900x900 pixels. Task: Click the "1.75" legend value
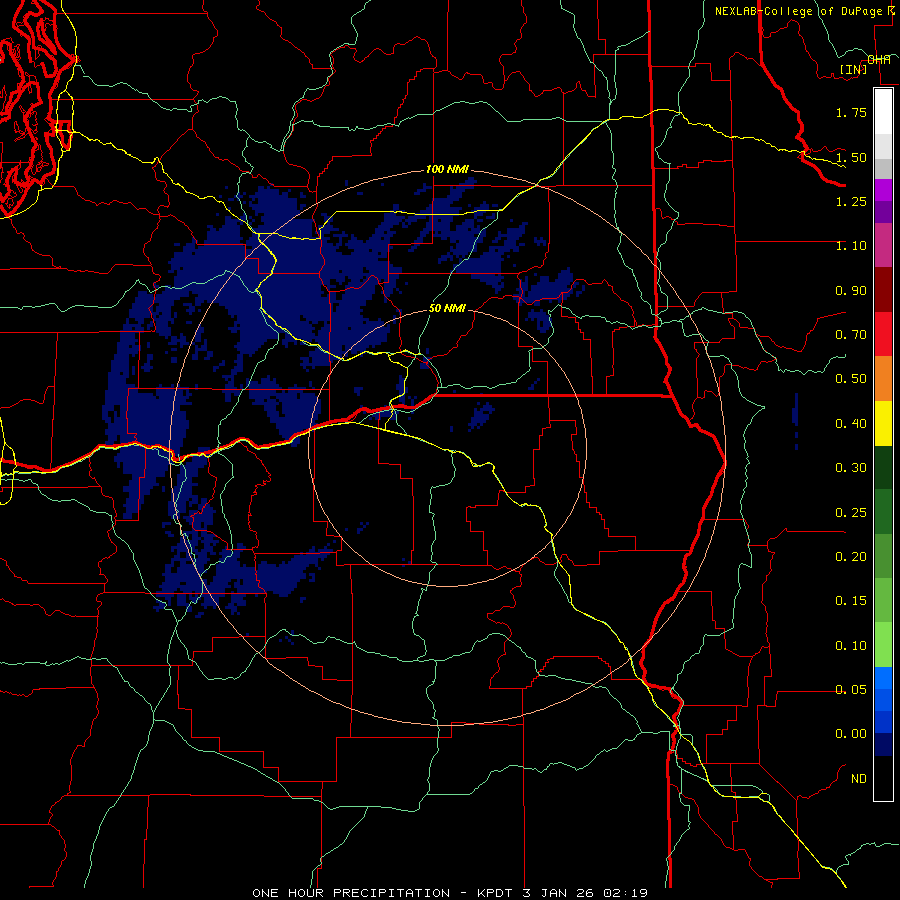click(x=851, y=112)
